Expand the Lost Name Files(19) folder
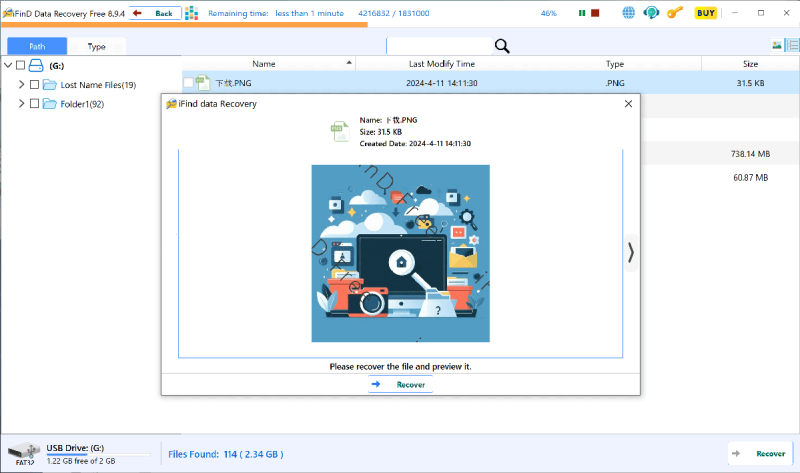This screenshot has width=800, height=473. click(21, 84)
